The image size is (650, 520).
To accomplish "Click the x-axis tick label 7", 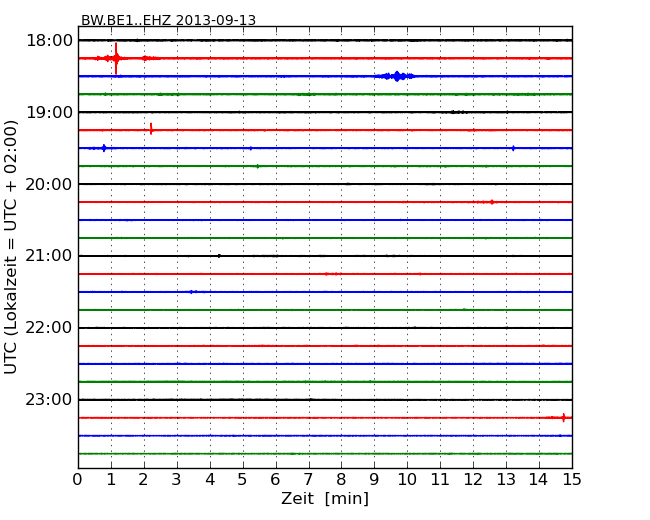I will pos(308,479).
